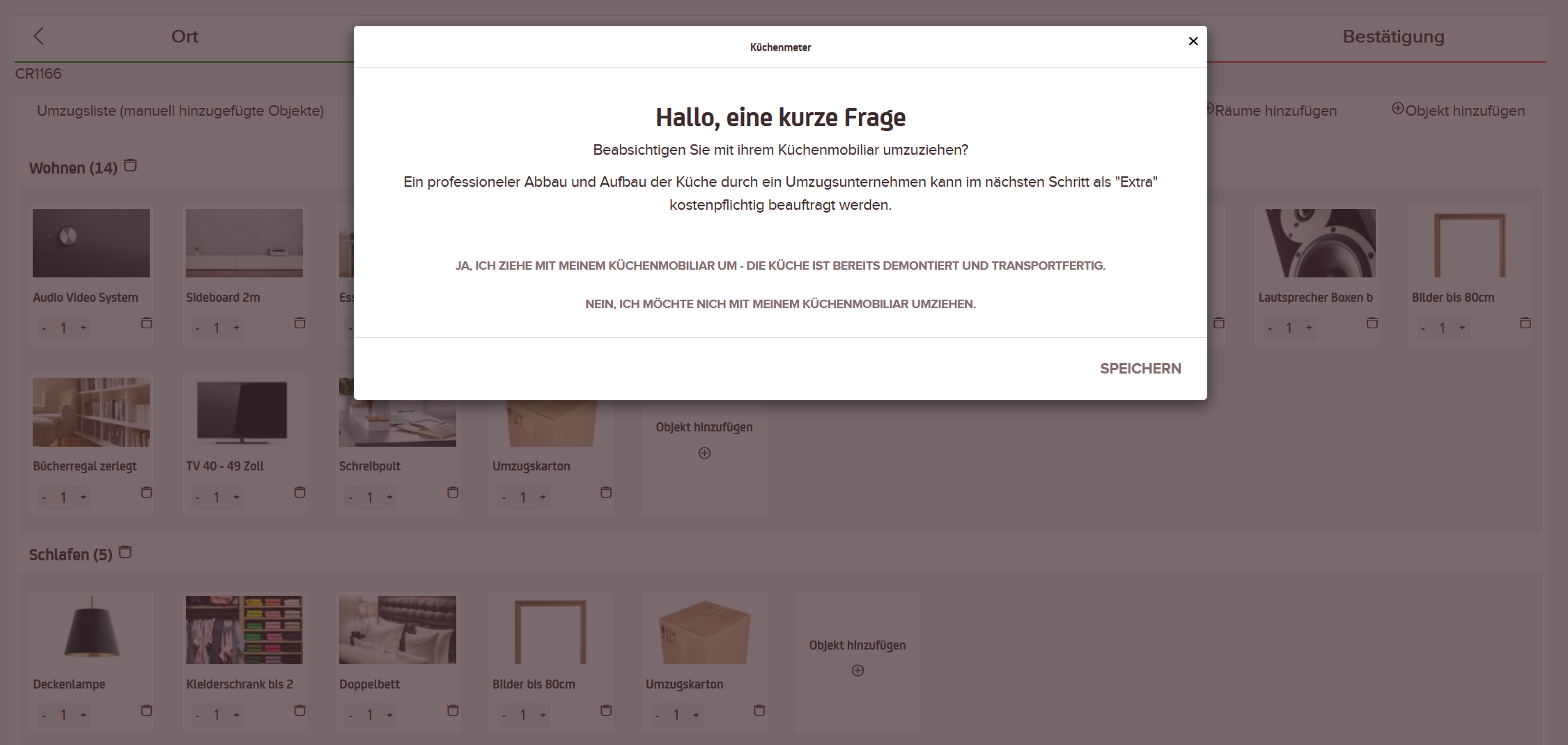Viewport: 1568px width, 745px height.
Task: Remove Sideboard 2m with trash icon
Action: [300, 323]
